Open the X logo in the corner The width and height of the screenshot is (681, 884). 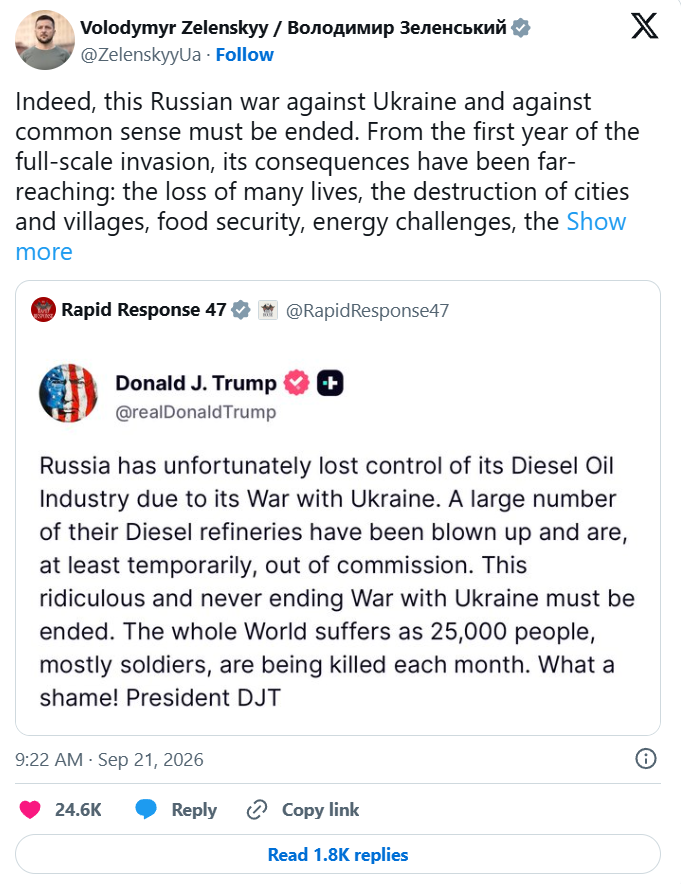point(644,26)
